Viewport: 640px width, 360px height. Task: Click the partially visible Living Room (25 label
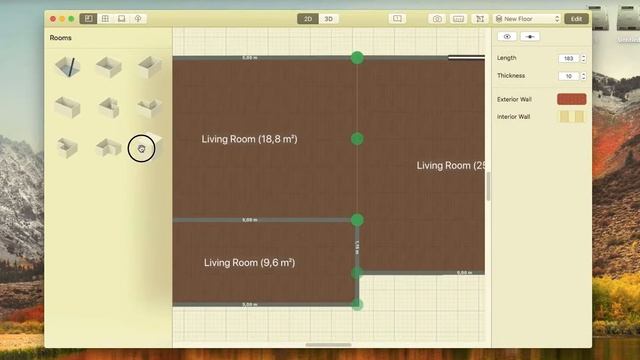tap(451, 166)
